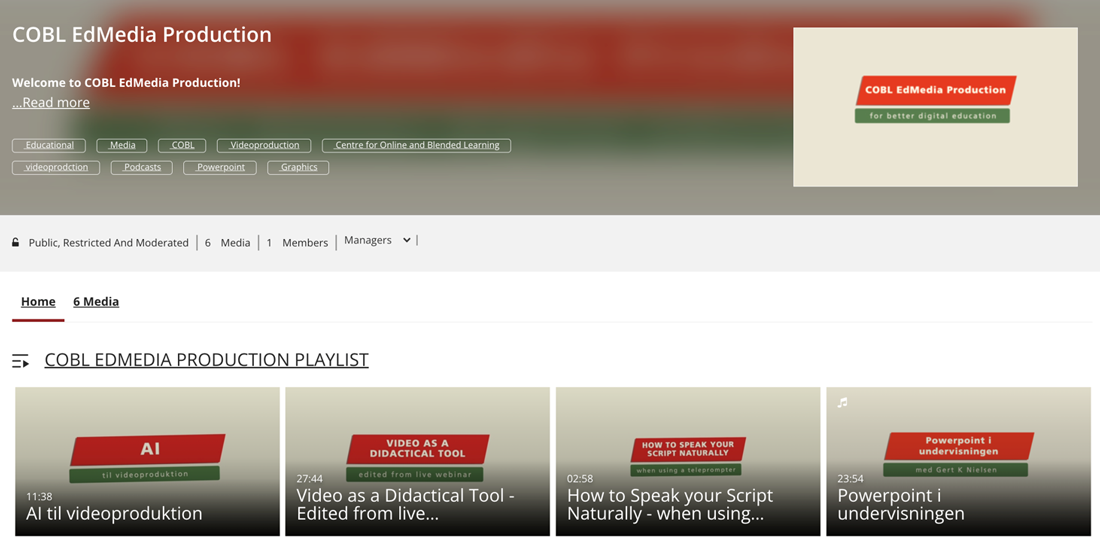Open the Video as a Didactical Tool thumbnail
The width and height of the screenshot is (1100, 545).
tap(417, 462)
